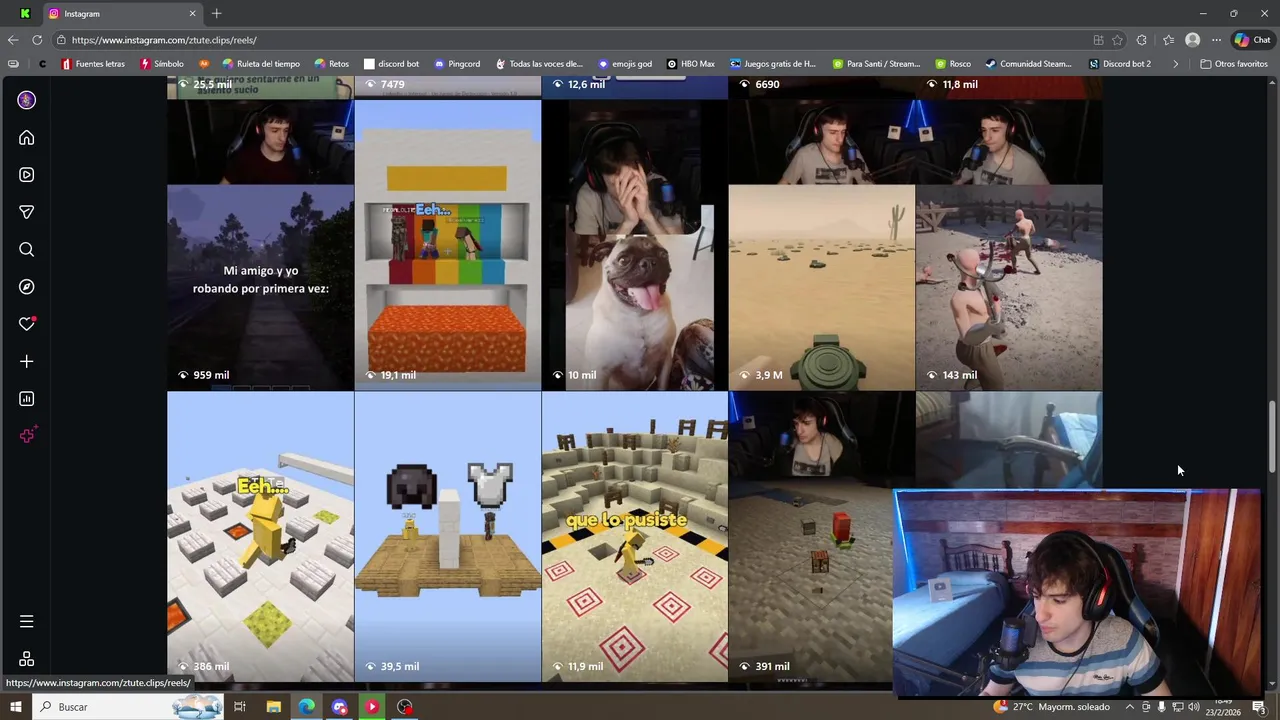Open notification center in taskbar

click(1259, 707)
